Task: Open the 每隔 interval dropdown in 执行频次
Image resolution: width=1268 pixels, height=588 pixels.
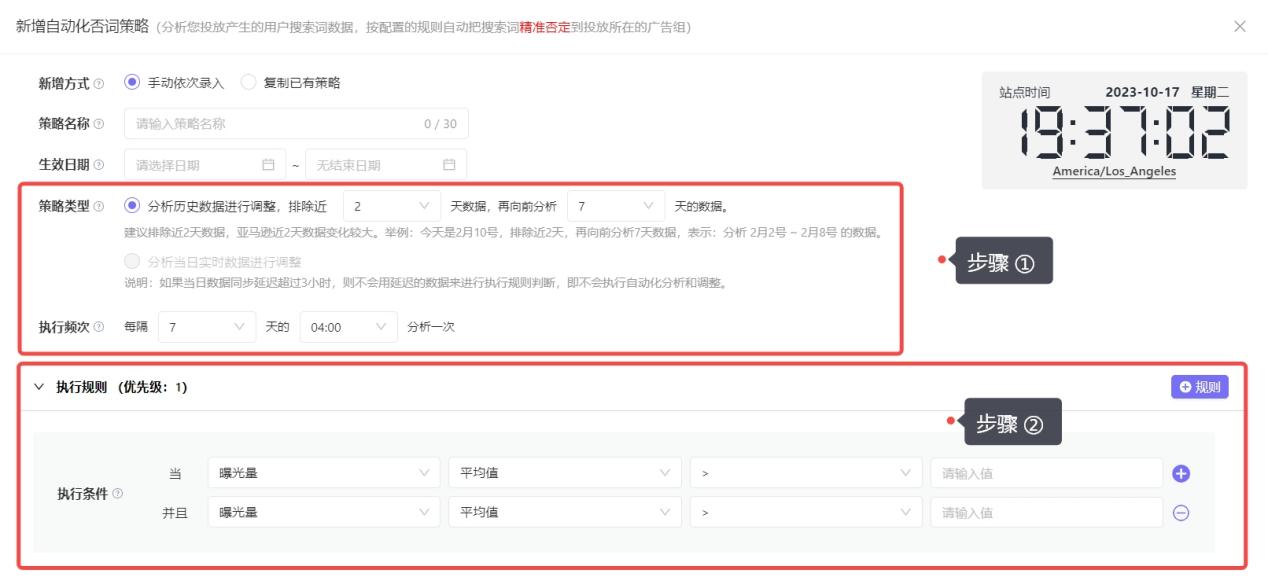Action: pyautogui.click(x=208, y=328)
